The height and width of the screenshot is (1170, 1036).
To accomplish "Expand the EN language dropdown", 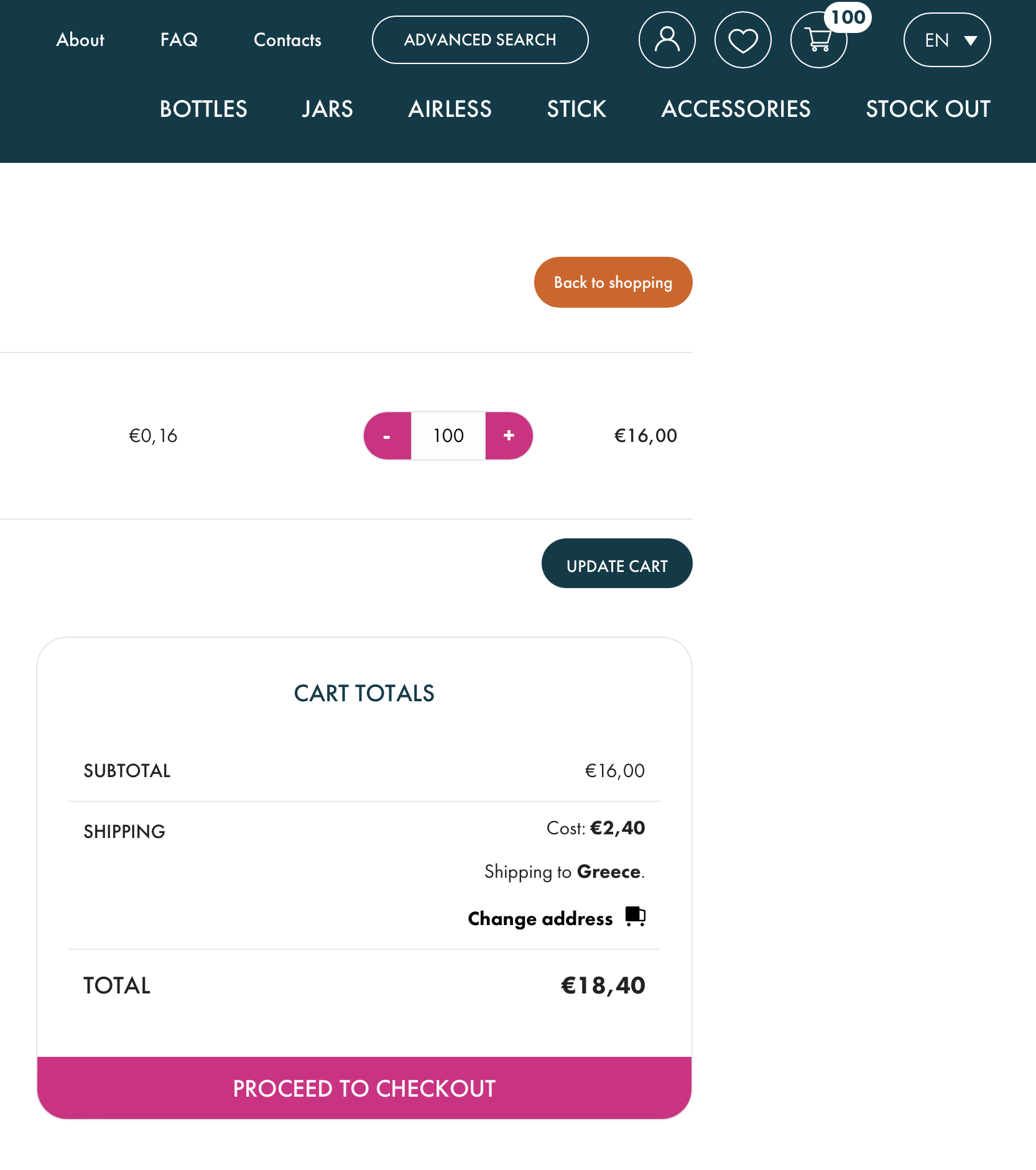I will tap(946, 40).
